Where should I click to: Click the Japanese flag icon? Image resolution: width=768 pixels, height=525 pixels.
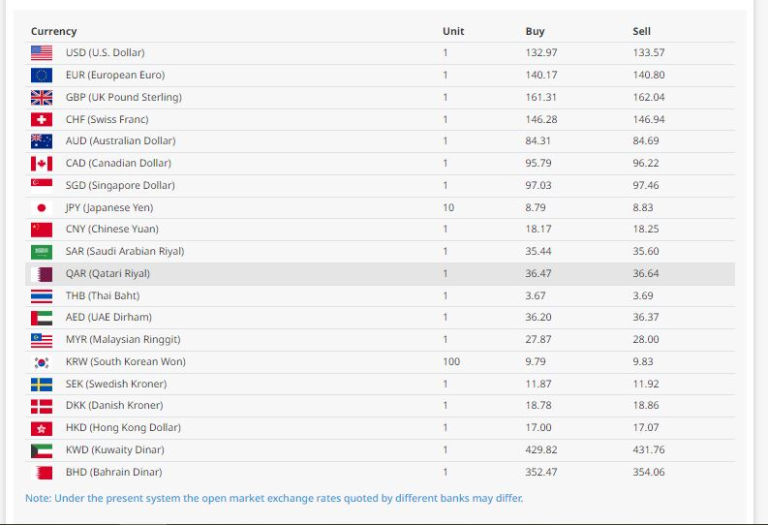(x=41, y=208)
